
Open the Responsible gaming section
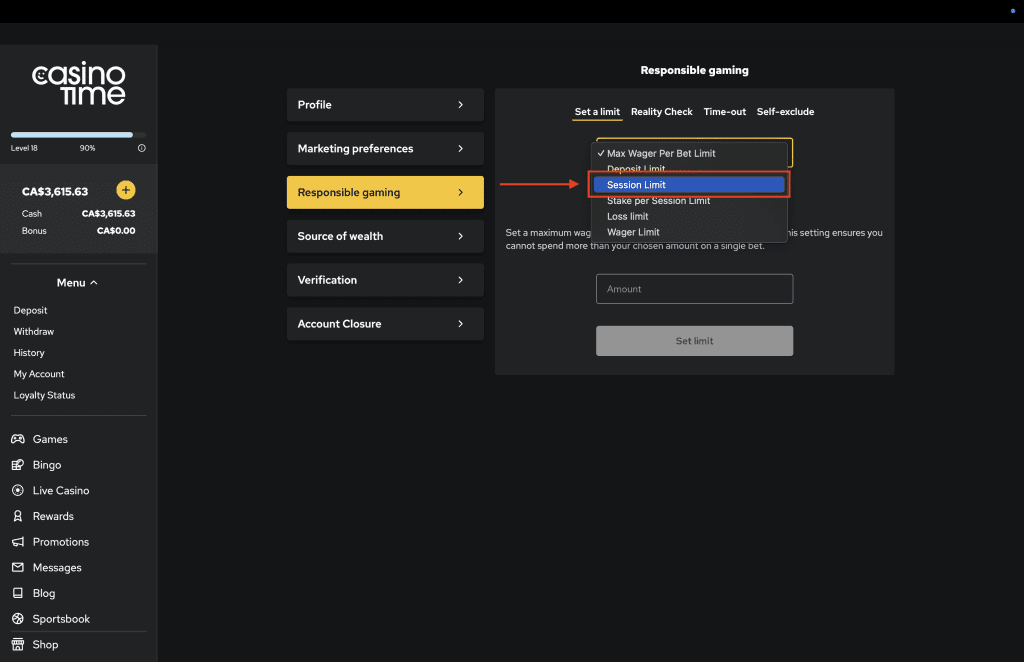pyautogui.click(x=385, y=192)
